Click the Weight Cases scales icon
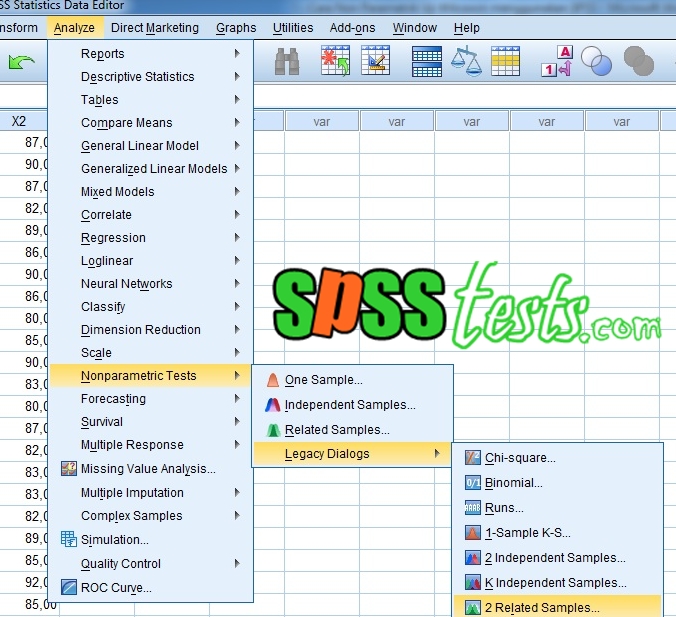 [x=466, y=62]
